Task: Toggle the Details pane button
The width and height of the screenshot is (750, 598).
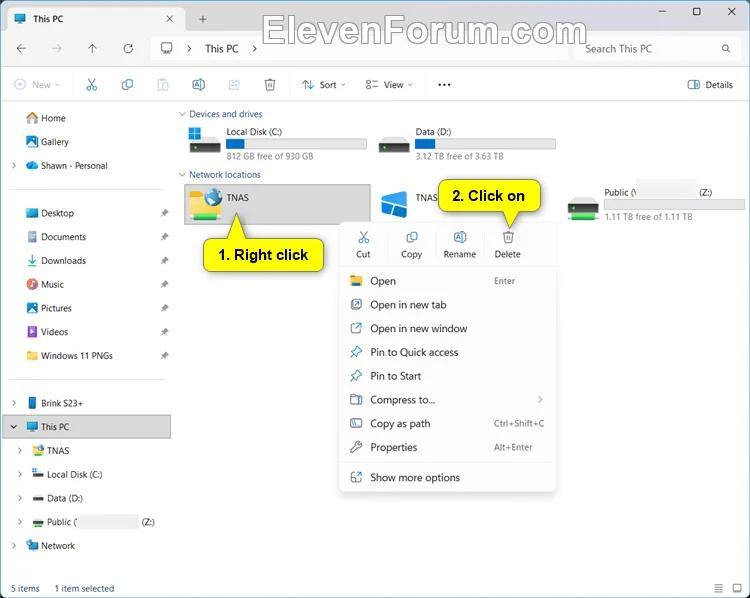Action: point(710,85)
